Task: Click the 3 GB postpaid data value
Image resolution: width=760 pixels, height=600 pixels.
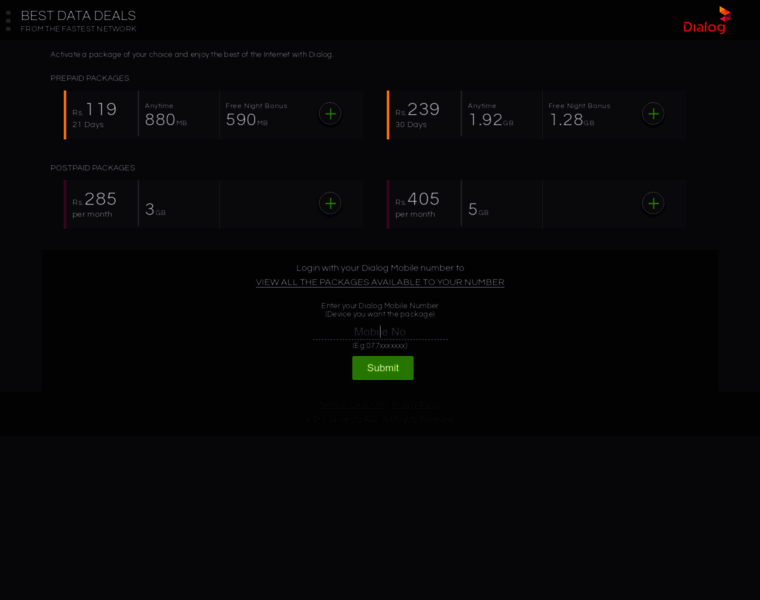Action: click(155, 209)
